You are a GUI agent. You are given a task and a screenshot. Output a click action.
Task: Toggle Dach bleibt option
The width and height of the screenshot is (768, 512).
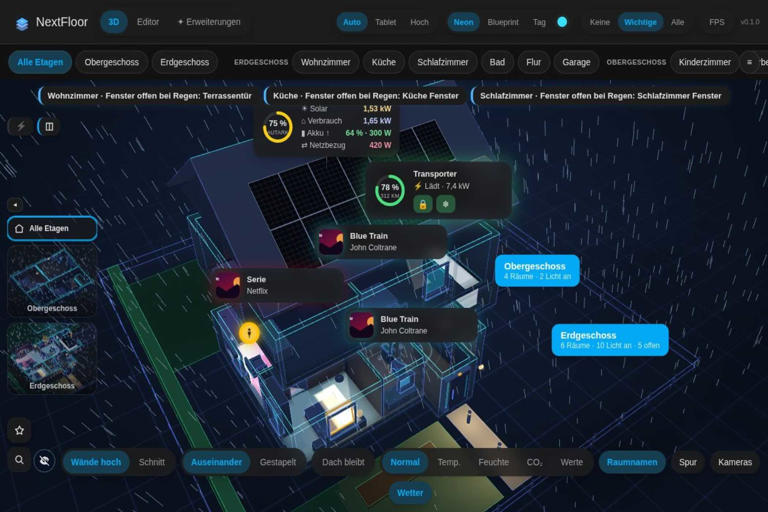click(x=343, y=462)
